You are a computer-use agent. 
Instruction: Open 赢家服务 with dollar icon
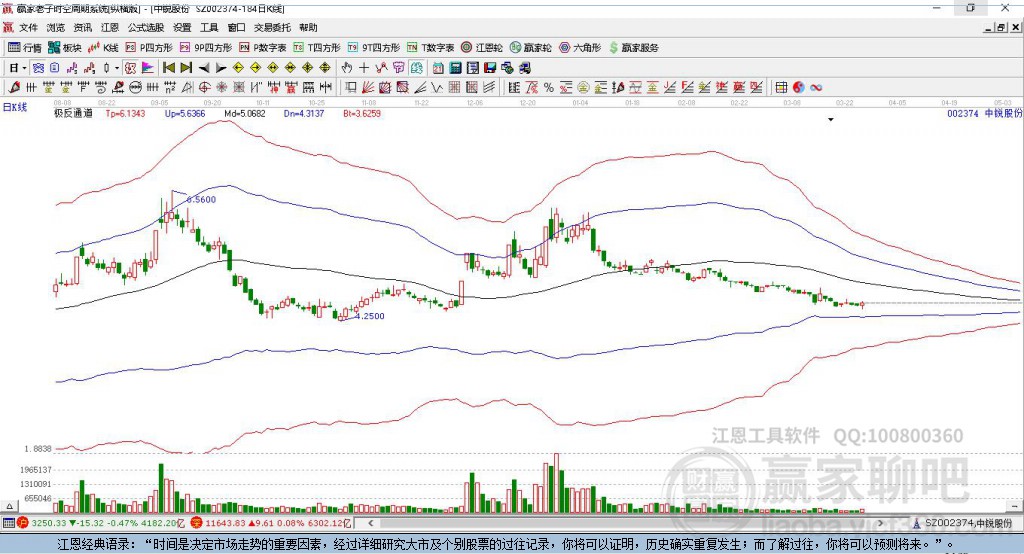[x=634, y=48]
